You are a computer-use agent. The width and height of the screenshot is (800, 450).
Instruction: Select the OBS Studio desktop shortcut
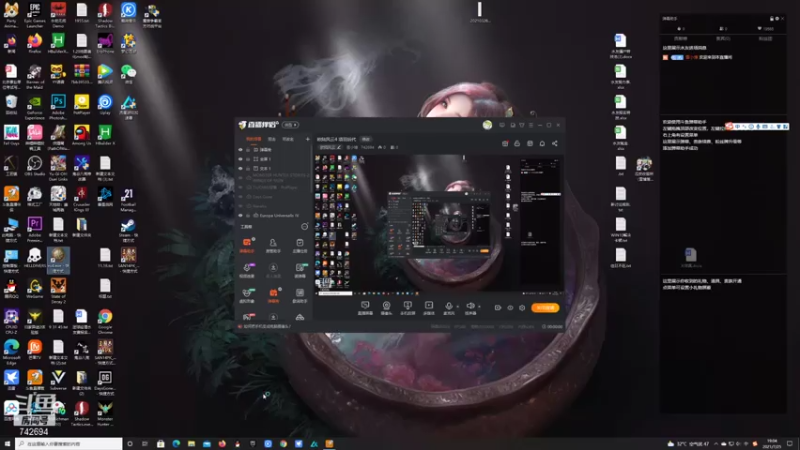35,166
